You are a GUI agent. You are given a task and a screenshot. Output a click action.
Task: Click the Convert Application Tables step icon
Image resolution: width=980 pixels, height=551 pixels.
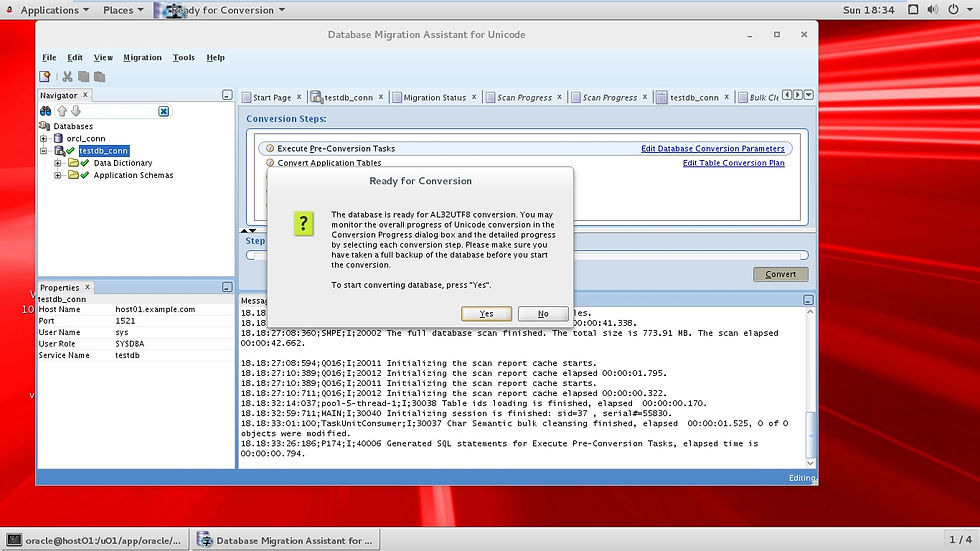tap(270, 162)
